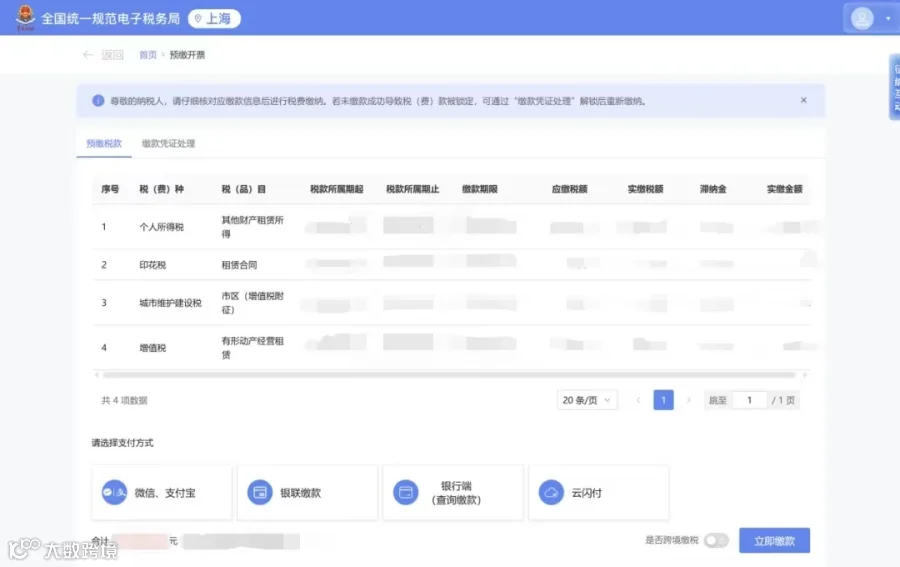Switch to the 缴款凭证处理 tab
Image resolution: width=900 pixels, height=567 pixels.
pos(168,143)
